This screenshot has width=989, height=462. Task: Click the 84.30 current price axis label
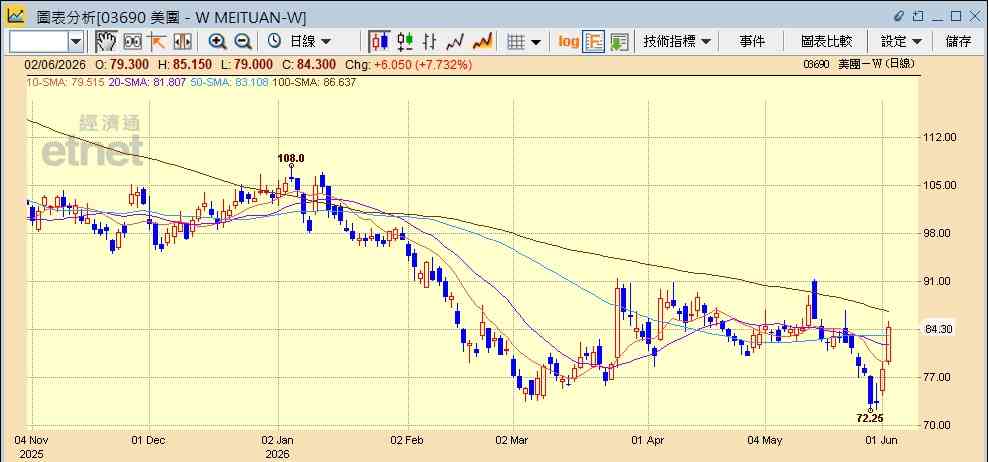pos(939,329)
